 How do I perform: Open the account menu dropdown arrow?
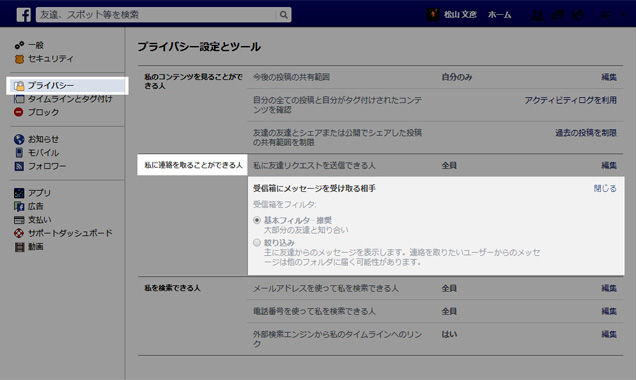pyautogui.click(x=623, y=15)
